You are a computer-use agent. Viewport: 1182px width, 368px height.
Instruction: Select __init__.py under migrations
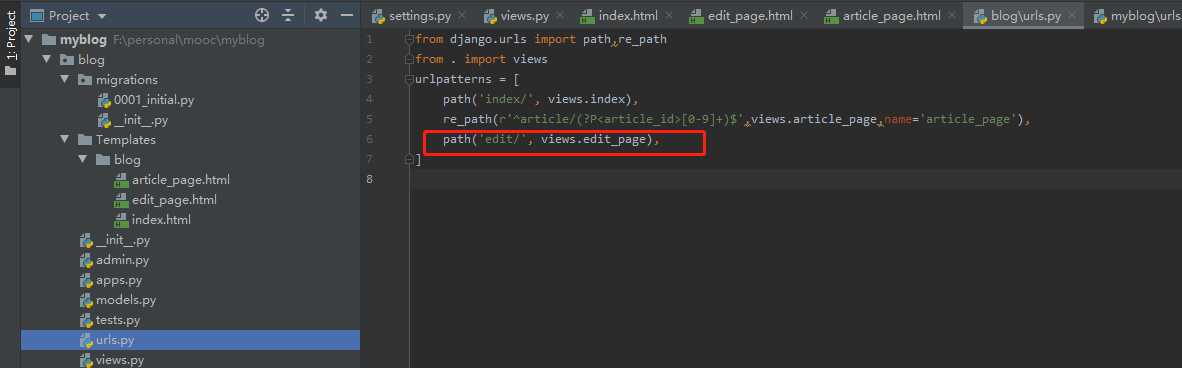(x=141, y=120)
